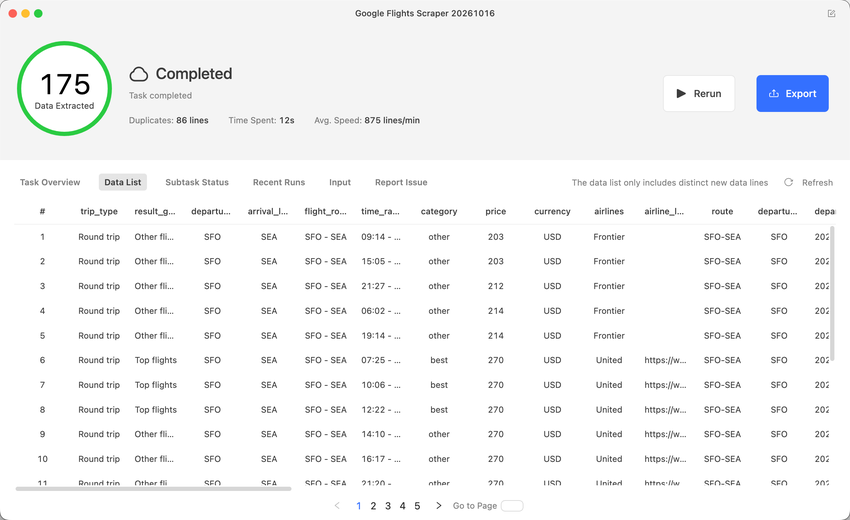Switch to the Task Overview tab
The image size is (850, 520).
[x=50, y=182]
